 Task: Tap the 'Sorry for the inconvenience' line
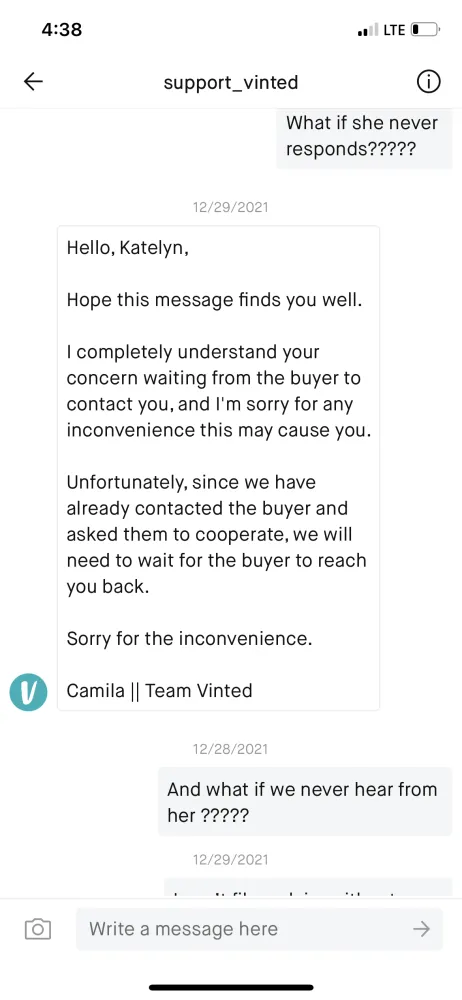[190, 638]
